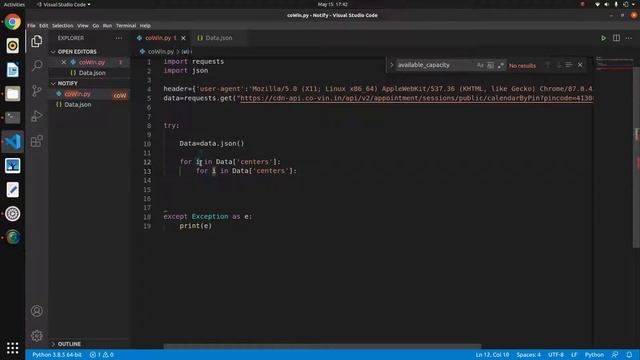This screenshot has width=640, height=360.
Task: Toggle Match Case in find widget
Action: tap(480, 65)
